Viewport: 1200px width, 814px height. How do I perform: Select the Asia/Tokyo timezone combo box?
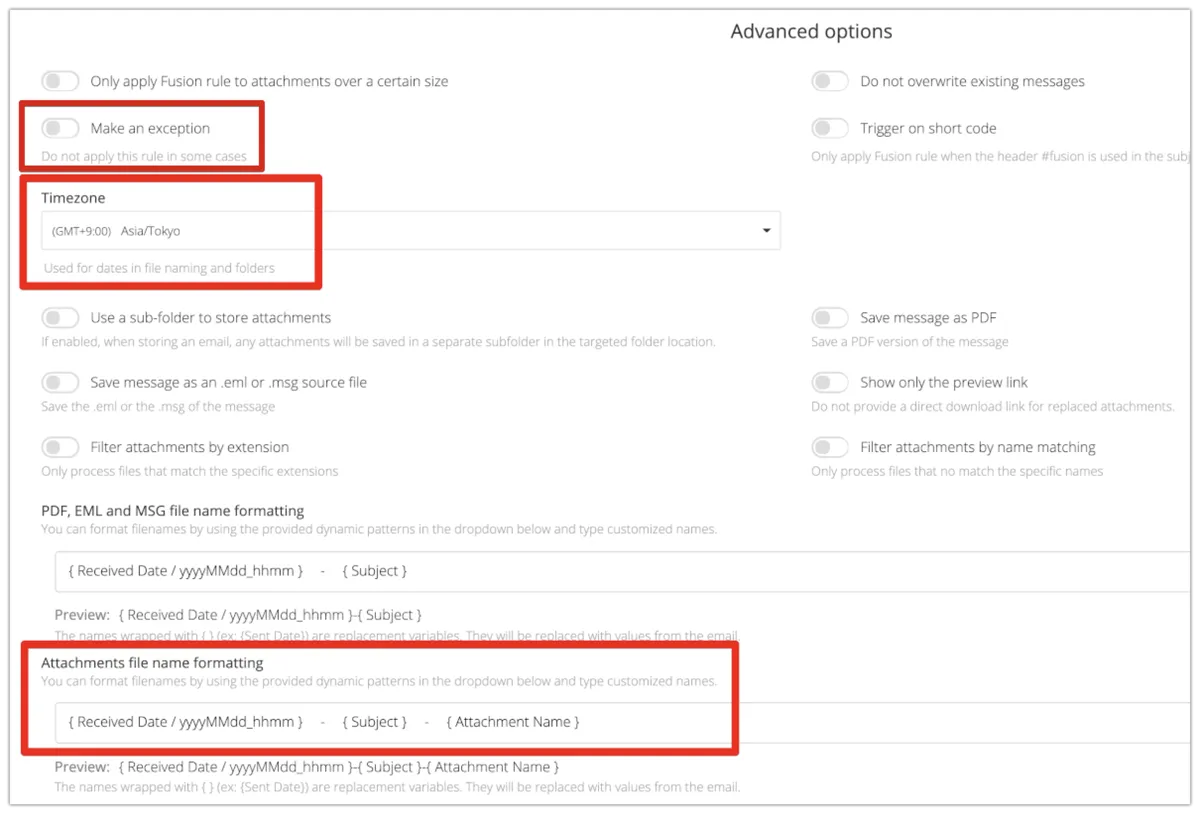[400, 231]
